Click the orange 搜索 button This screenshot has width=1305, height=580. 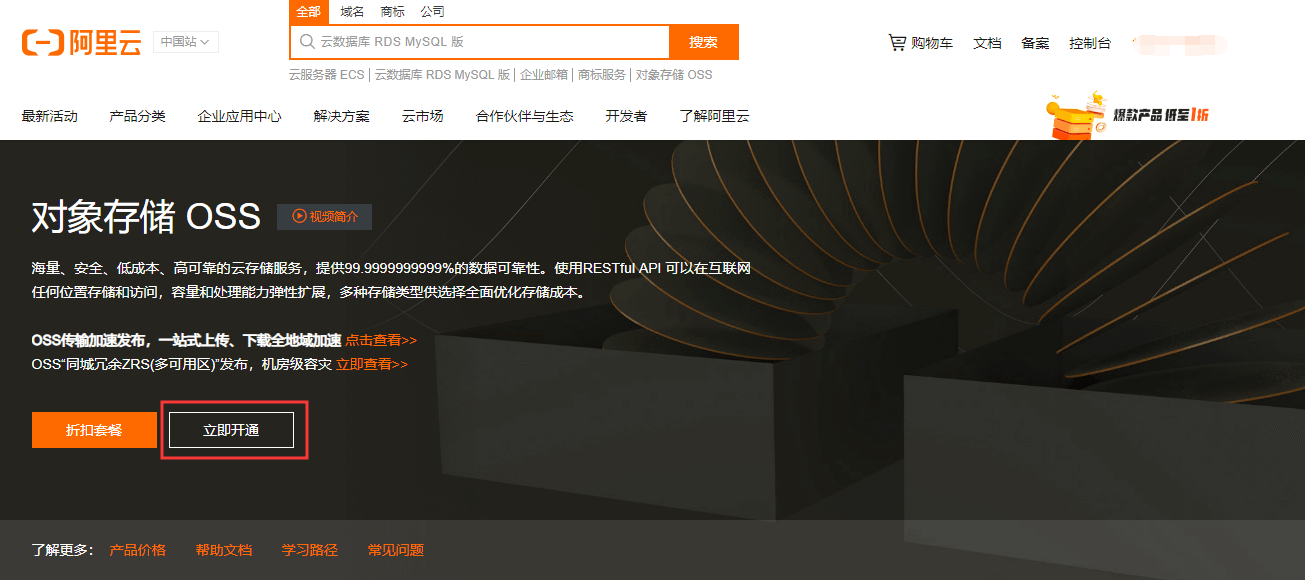pos(704,42)
